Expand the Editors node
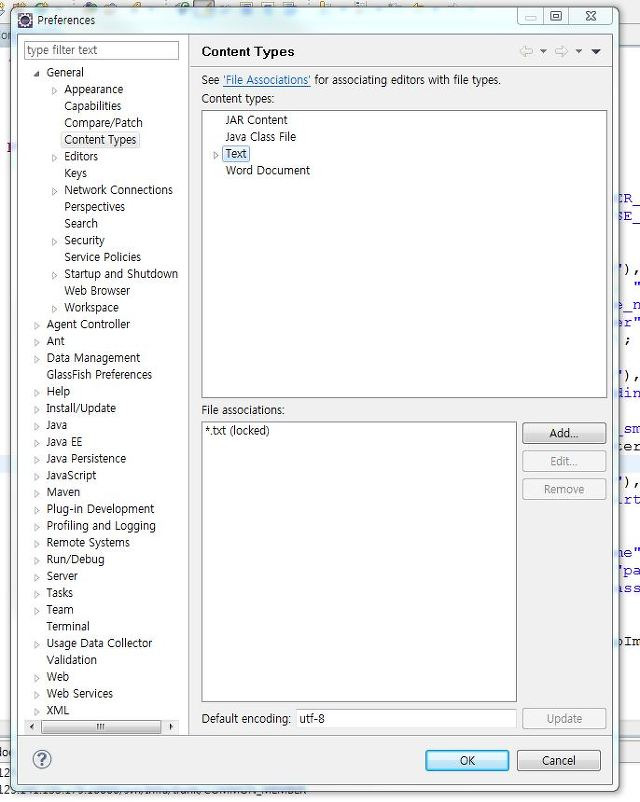 tap(54, 158)
